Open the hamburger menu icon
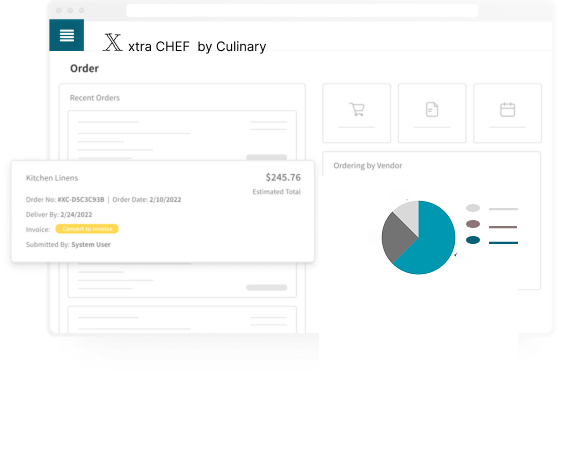Screen dimensions: 576x457 point(66,35)
